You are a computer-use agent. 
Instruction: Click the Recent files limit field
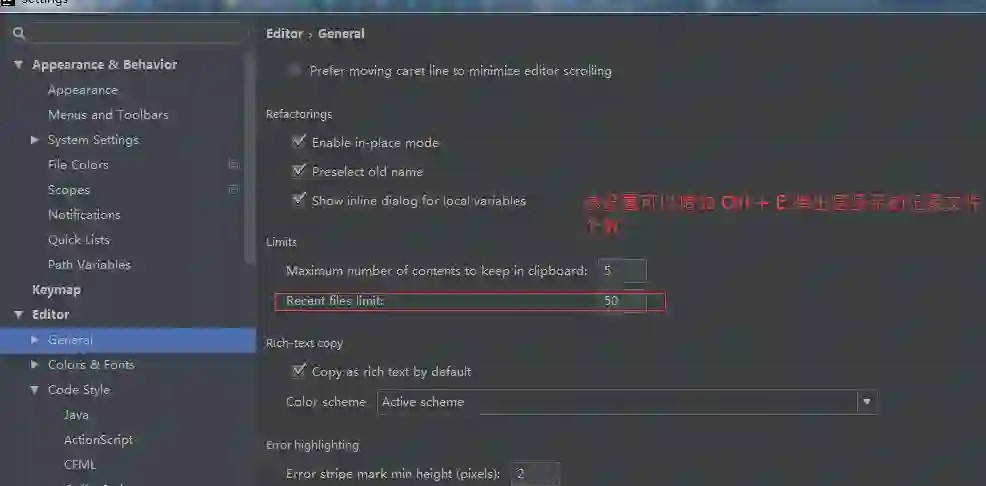click(x=623, y=301)
